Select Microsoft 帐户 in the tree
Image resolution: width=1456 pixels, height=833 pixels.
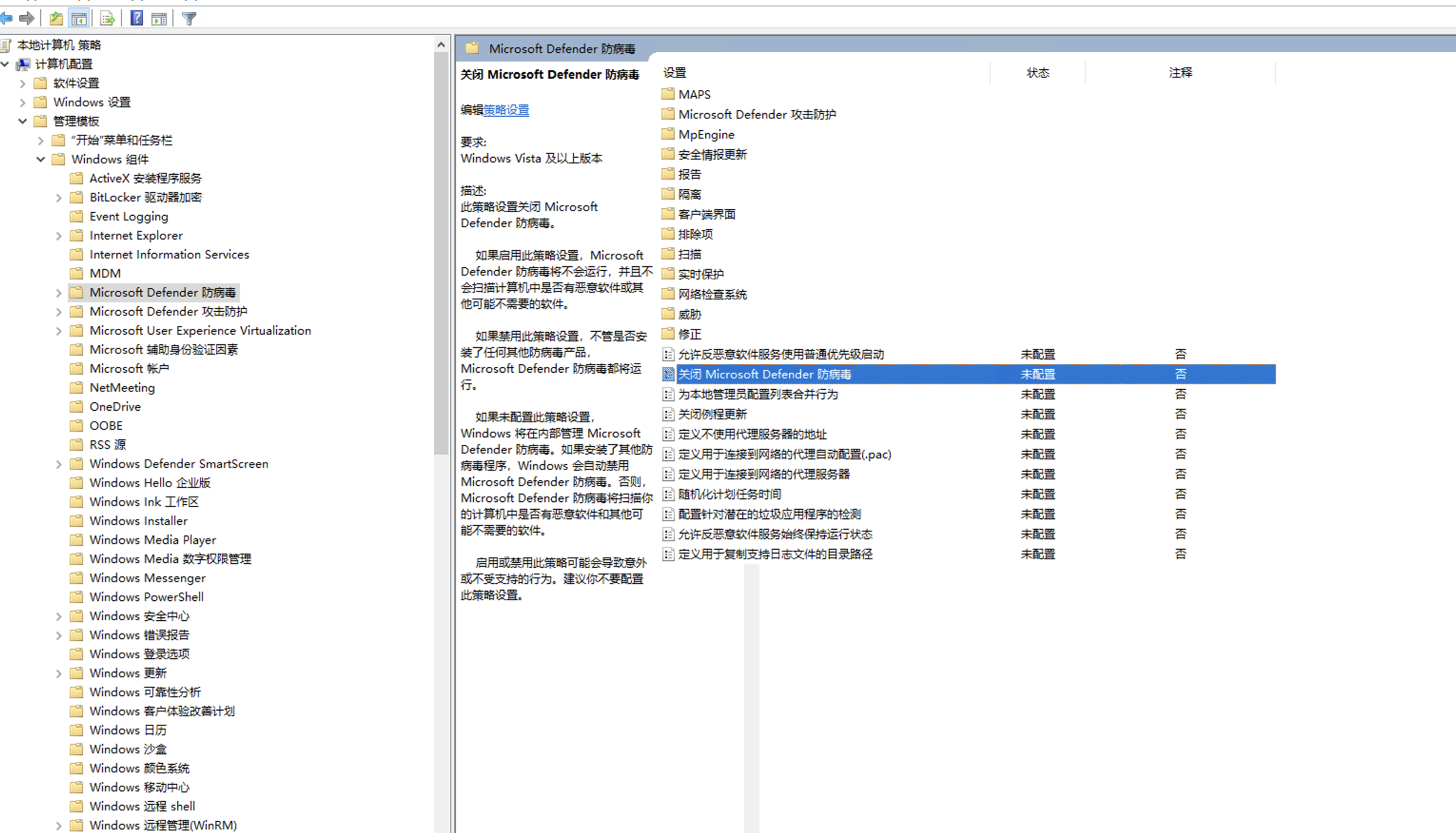click(x=129, y=369)
